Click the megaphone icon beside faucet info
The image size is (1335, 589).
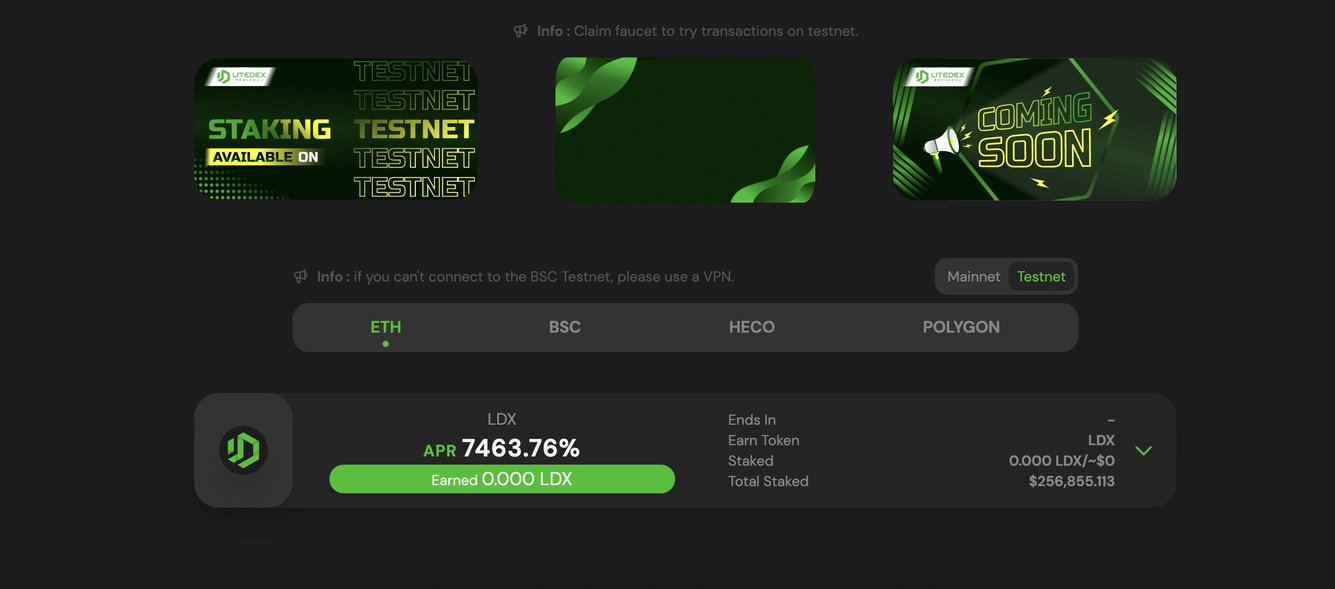pos(521,31)
